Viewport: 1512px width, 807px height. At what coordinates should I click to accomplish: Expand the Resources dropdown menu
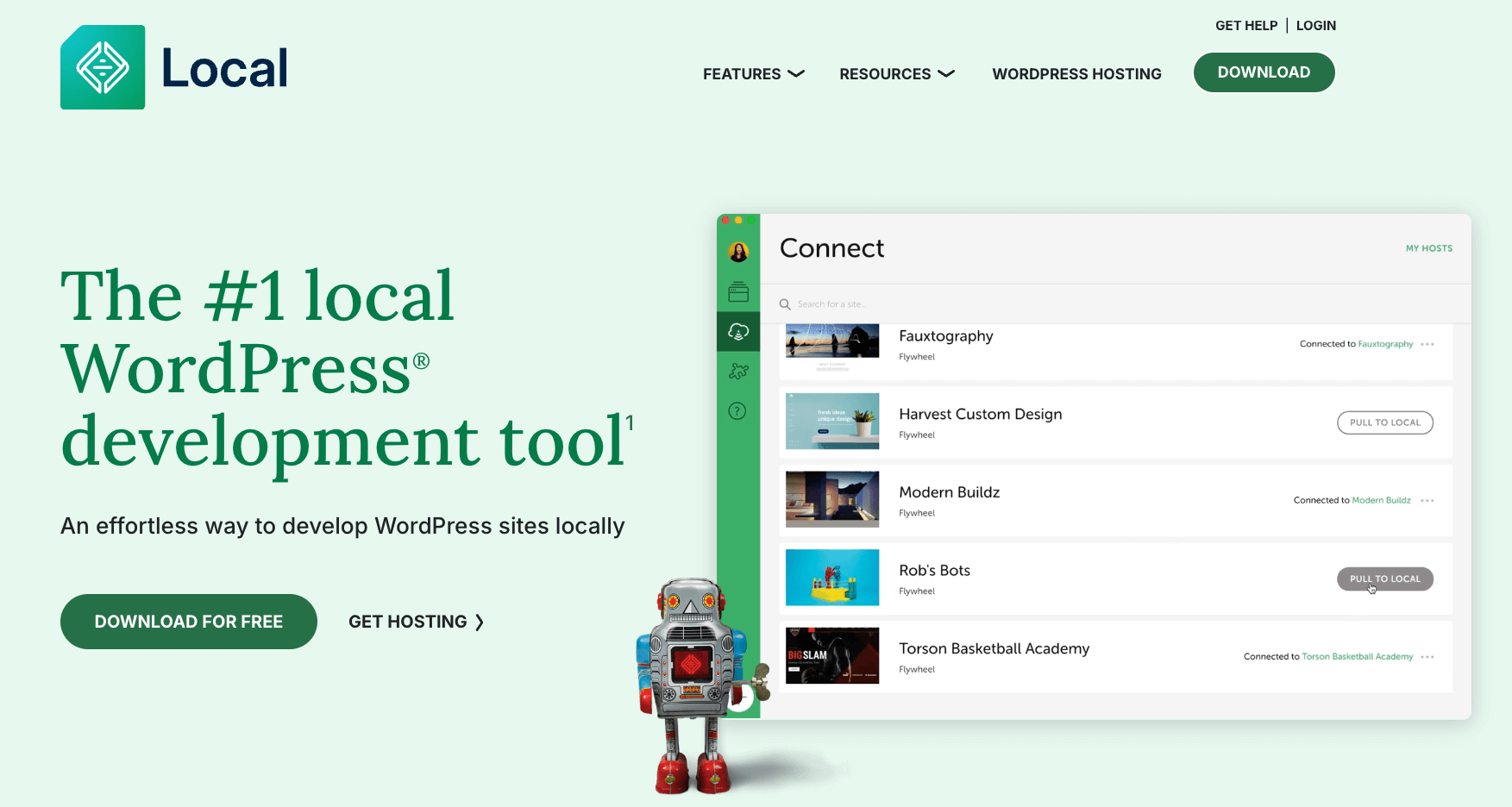click(896, 74)
